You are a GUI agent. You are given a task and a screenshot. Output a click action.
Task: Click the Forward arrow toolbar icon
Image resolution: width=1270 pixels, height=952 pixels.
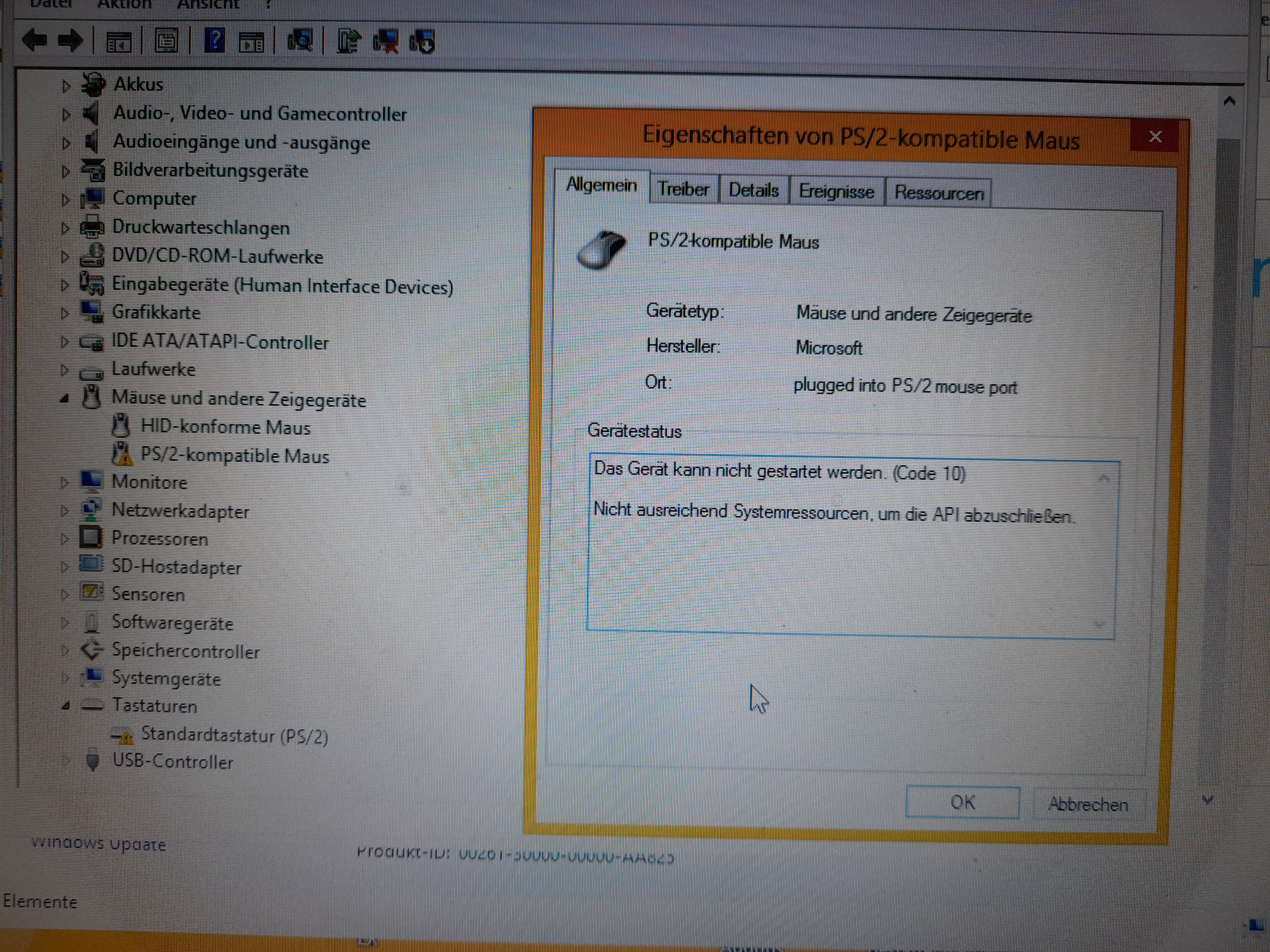pos(71,41)
